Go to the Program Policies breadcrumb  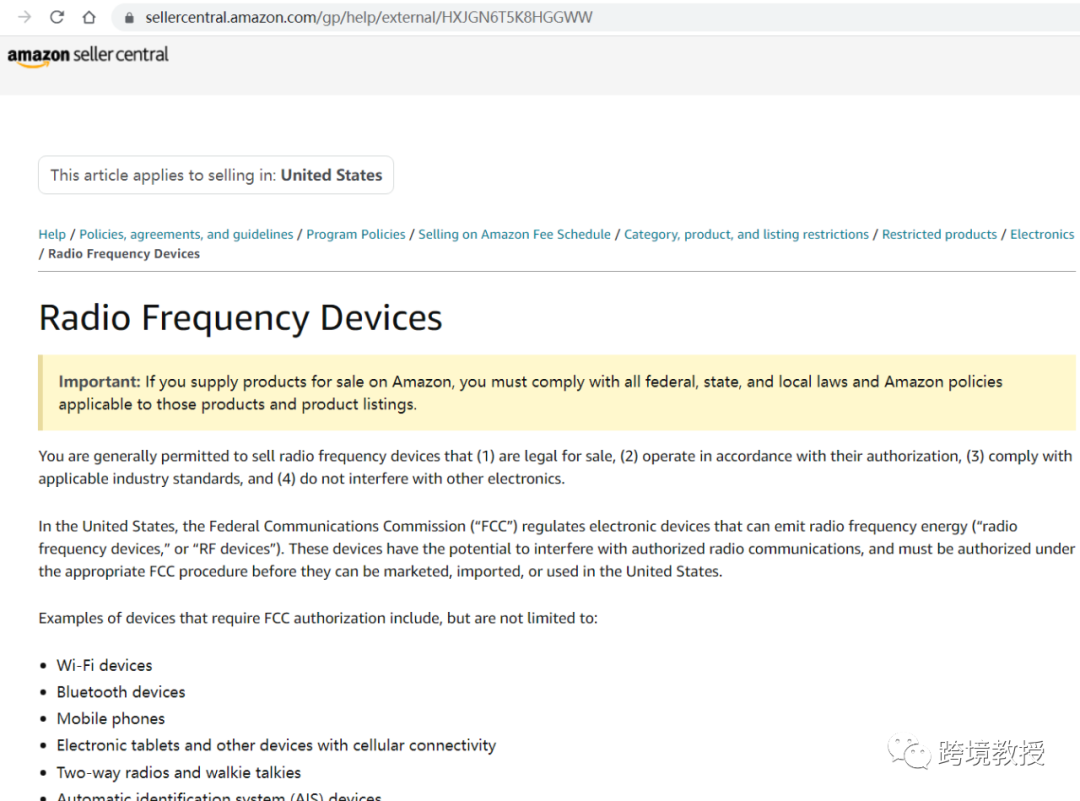coord(356,234)
